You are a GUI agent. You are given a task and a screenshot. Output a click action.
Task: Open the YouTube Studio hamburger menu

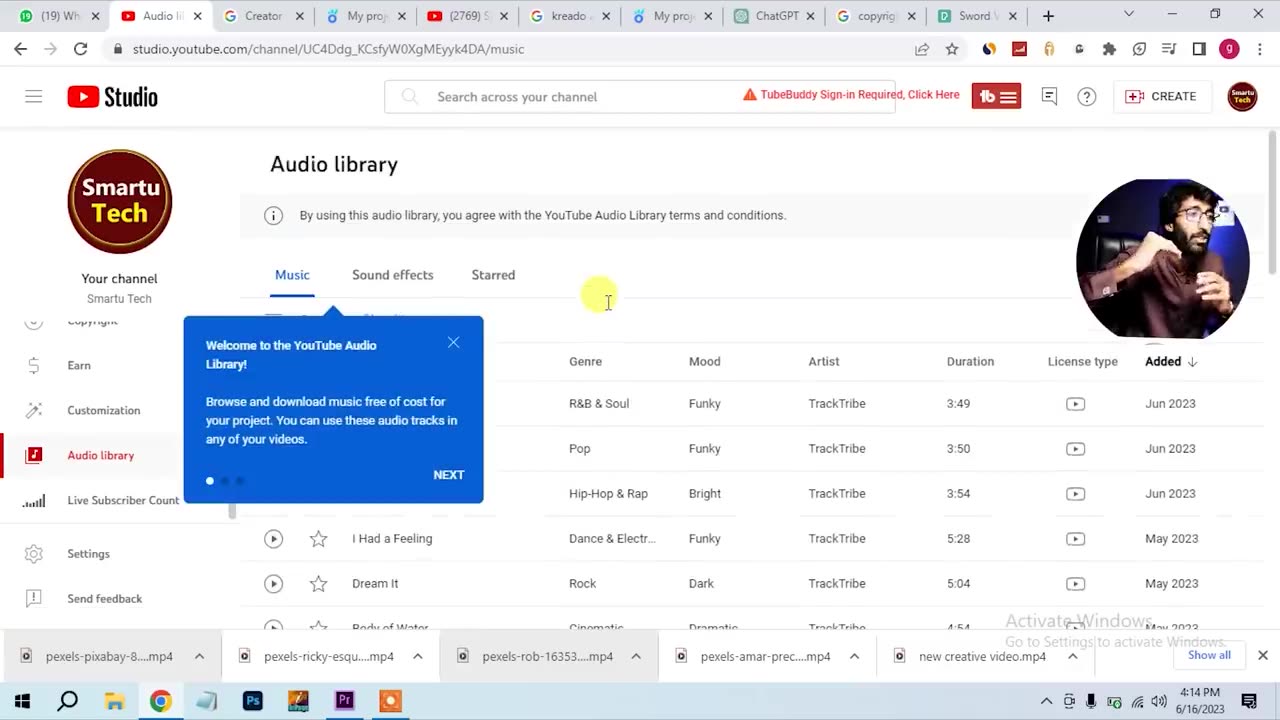(x=34, y=96)
